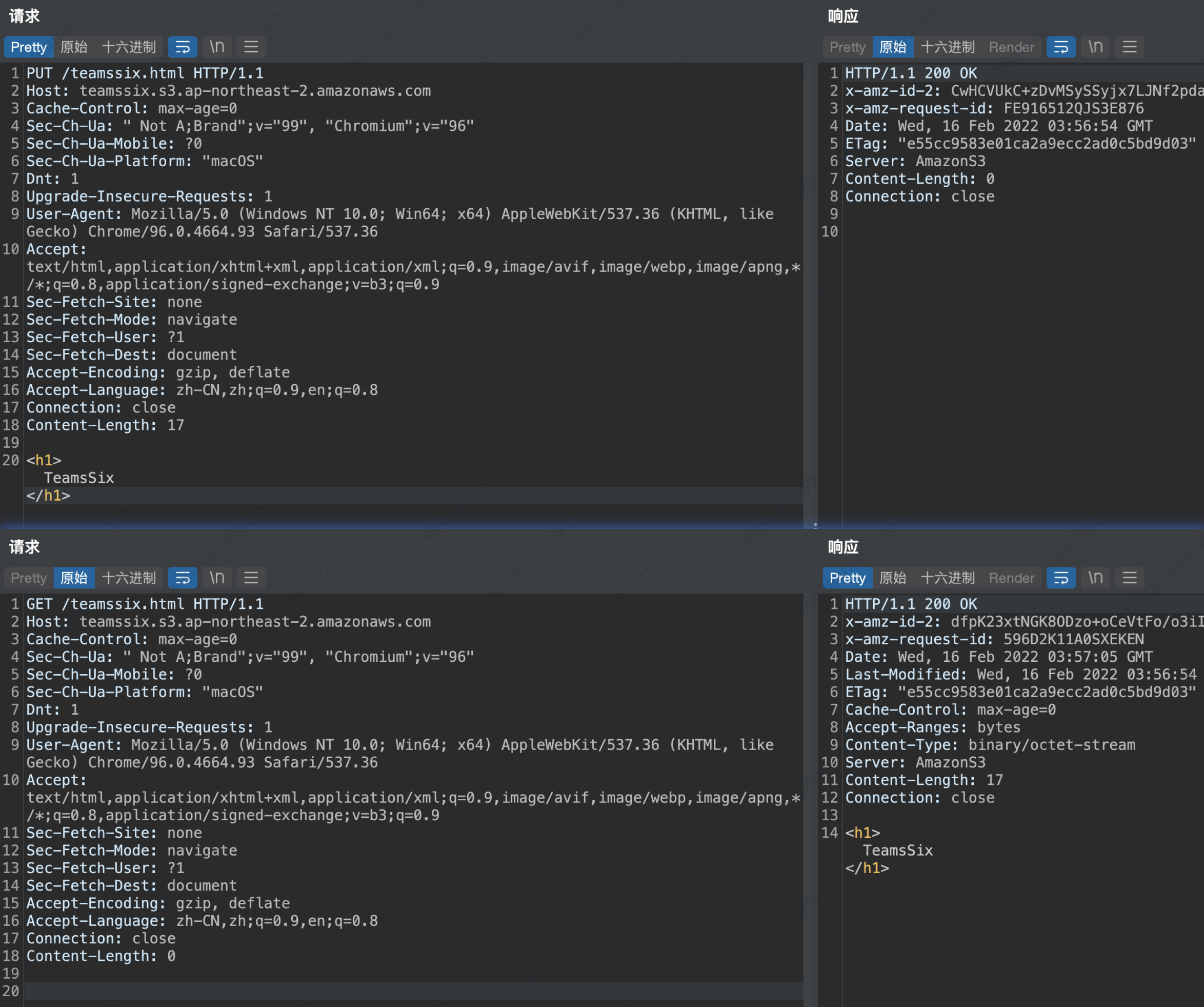Toggle word wrap in bottom response panel
This screenshot has height=1007, width=1204.
pyautogui.click(x=1060, y=578)
